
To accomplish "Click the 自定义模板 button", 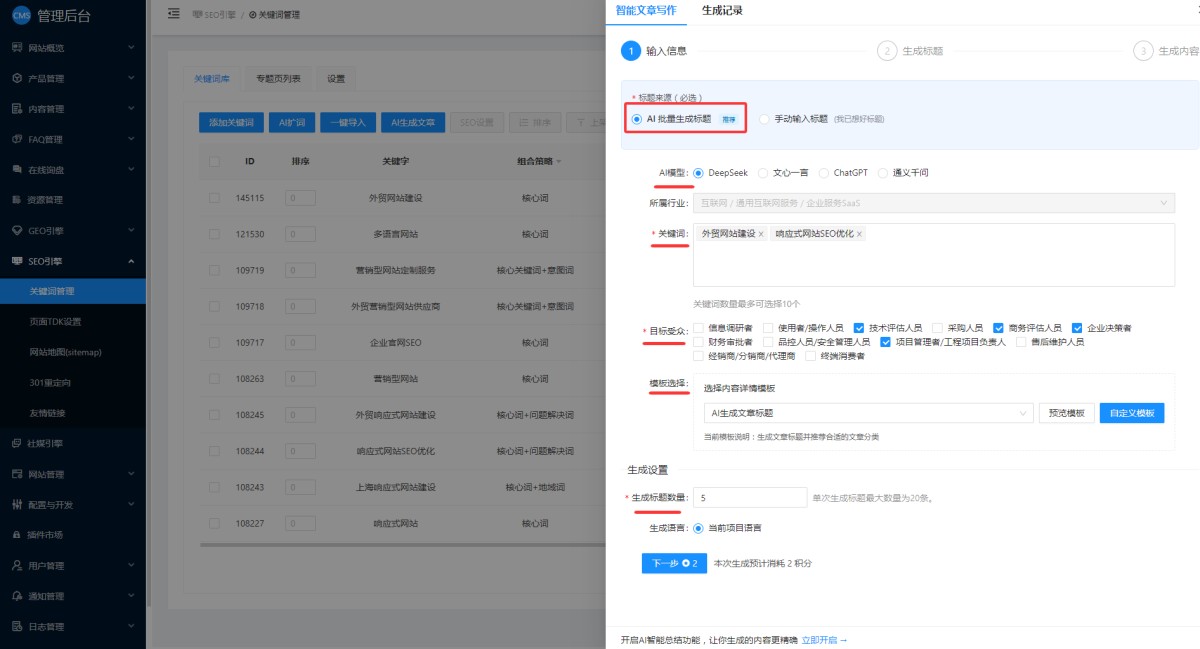I will coord(1131,413).
